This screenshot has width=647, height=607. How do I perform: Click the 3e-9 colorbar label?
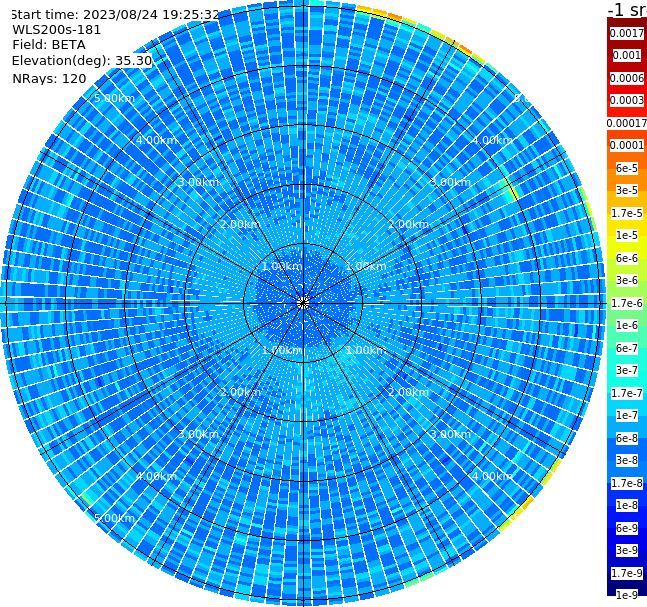(627, 550)
